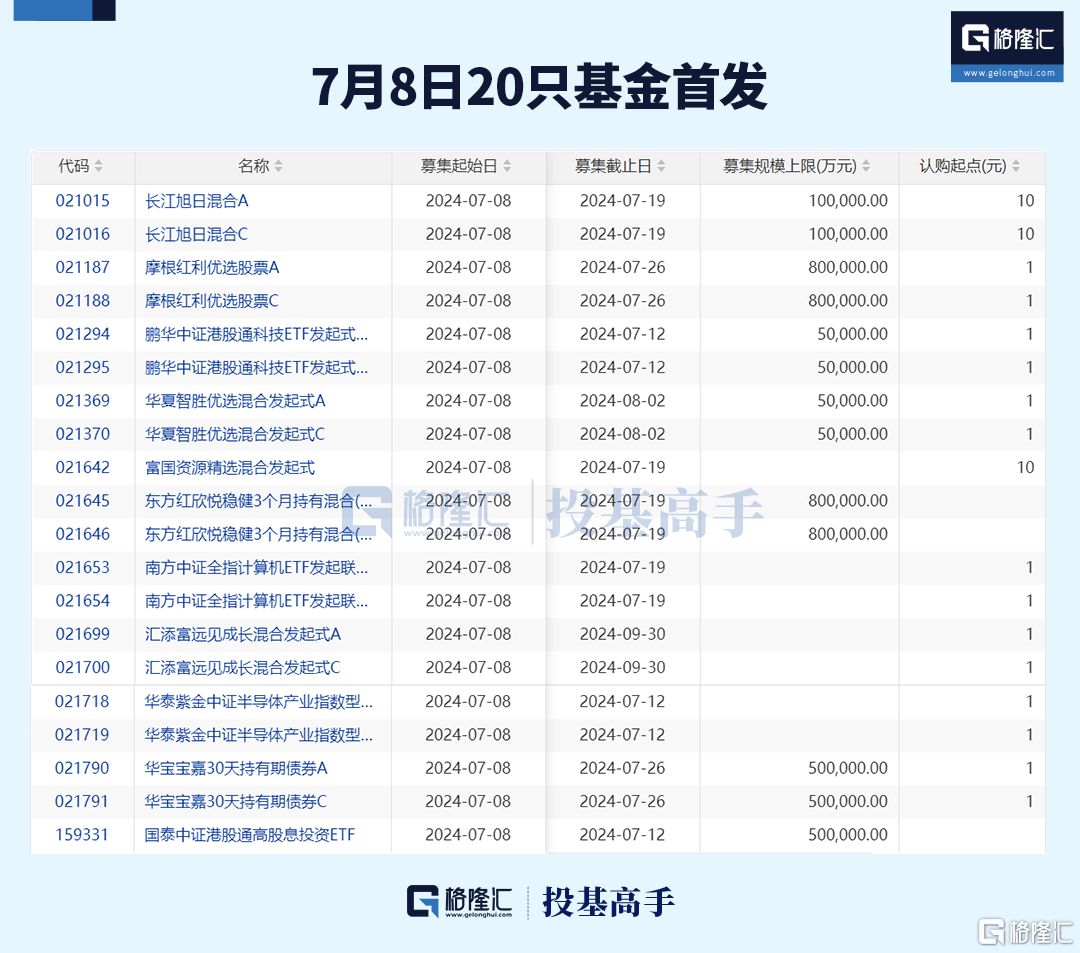Open fund code 021294
The height and width of the screenshot is (953, 1080).
coord(83,334)
